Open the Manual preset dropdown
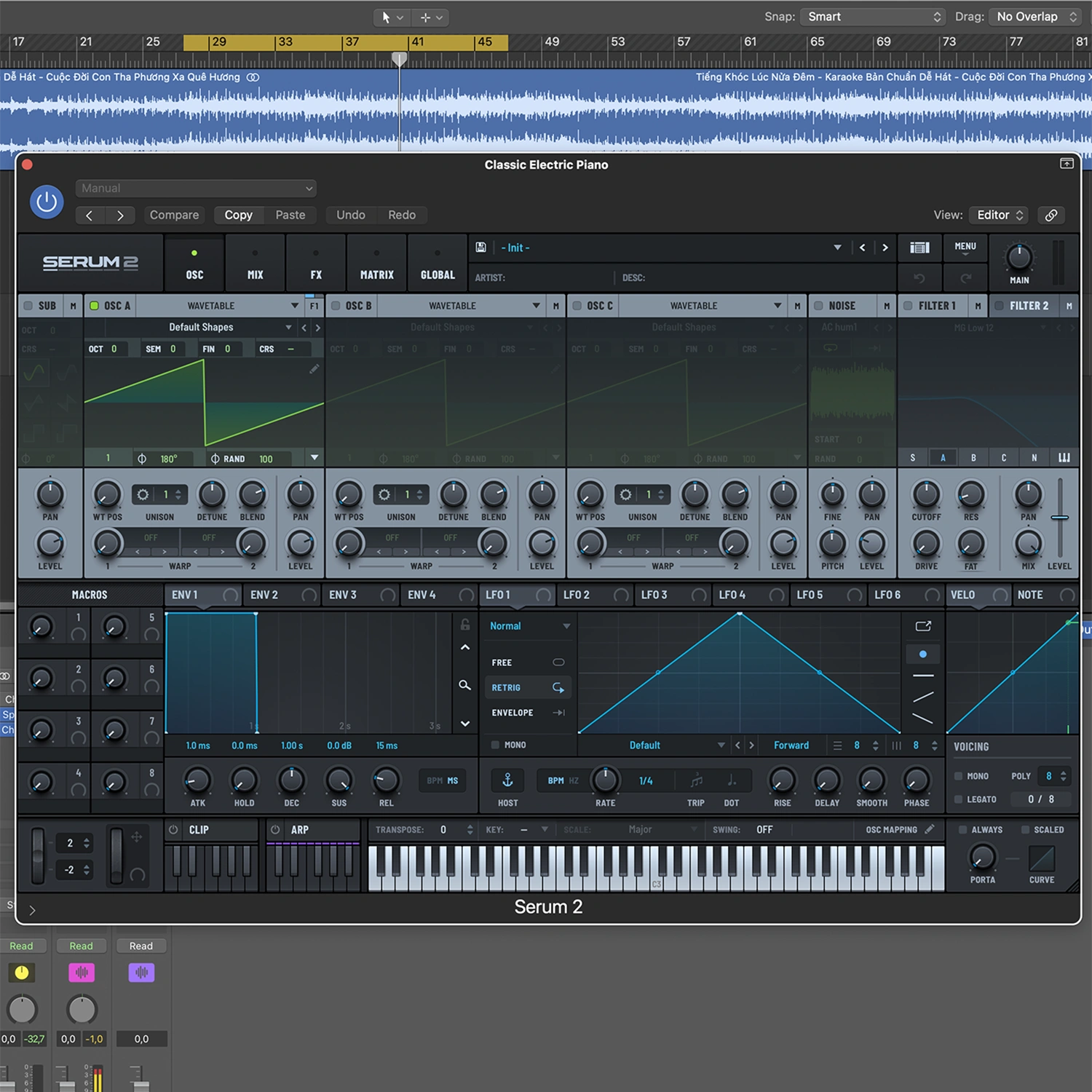The image size is (1092, 1092). pyautogui.click(x=195, y=189)
